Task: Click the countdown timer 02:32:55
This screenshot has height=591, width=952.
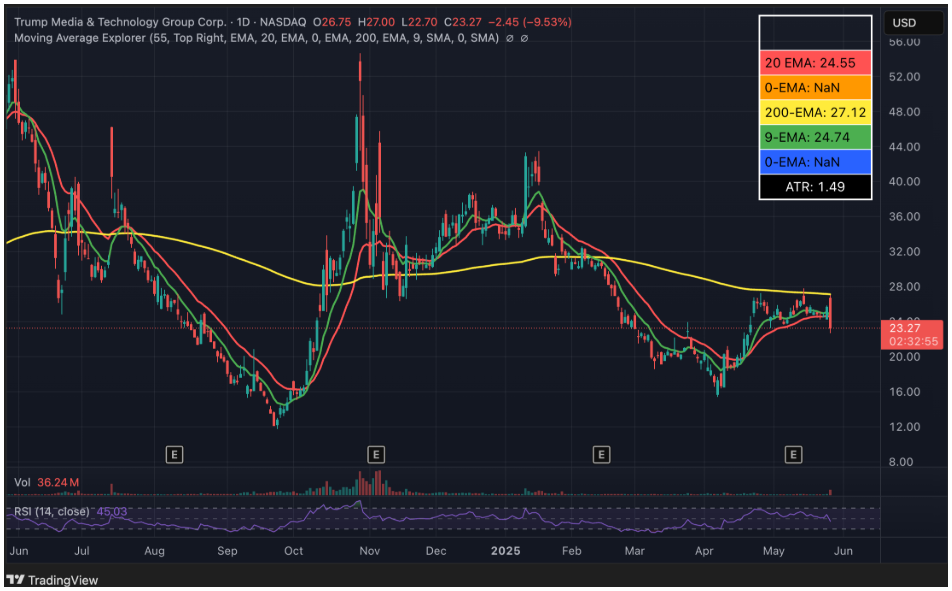Action: click(914, 341)
